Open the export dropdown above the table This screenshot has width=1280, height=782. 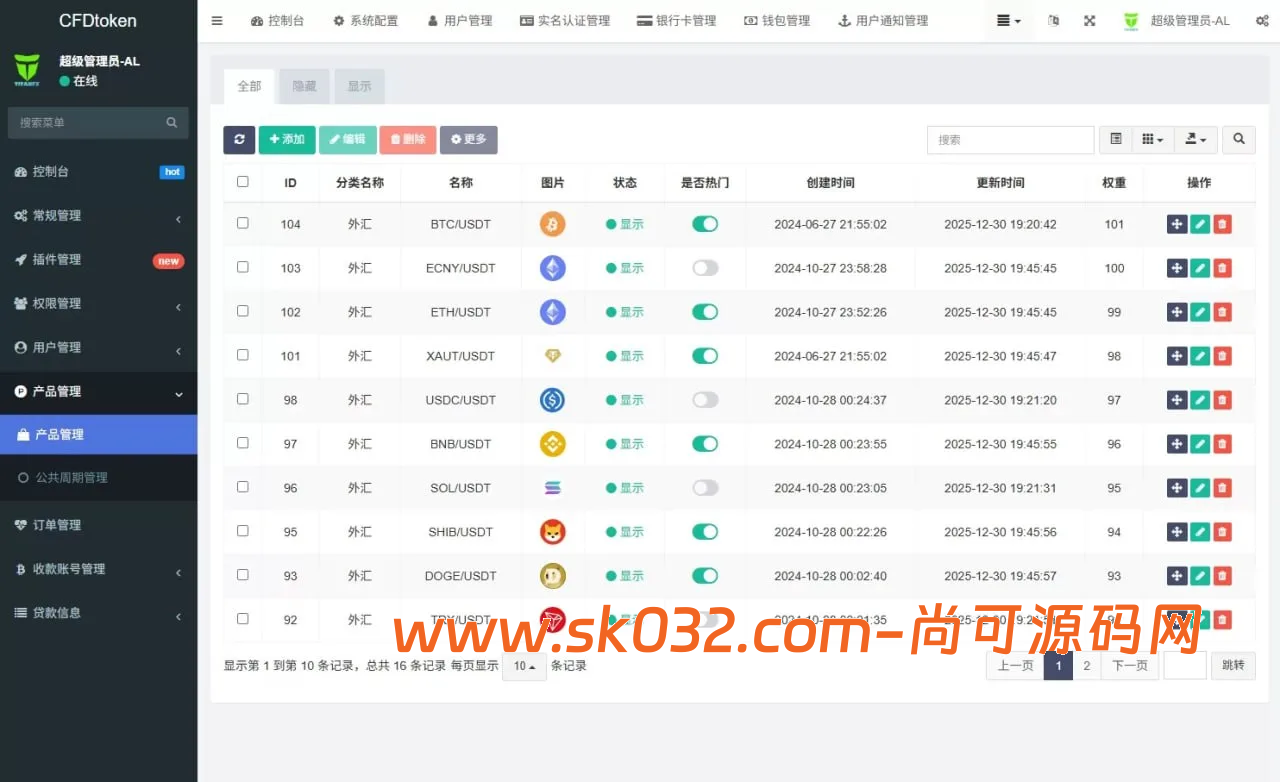click(1196, 140)
